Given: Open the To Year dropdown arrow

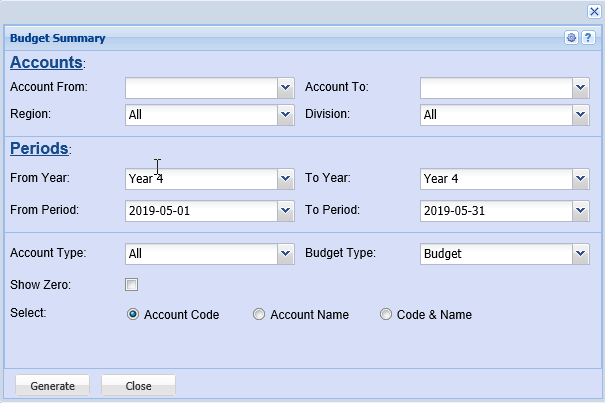Looking at the screenshot, I should (581, 179).
